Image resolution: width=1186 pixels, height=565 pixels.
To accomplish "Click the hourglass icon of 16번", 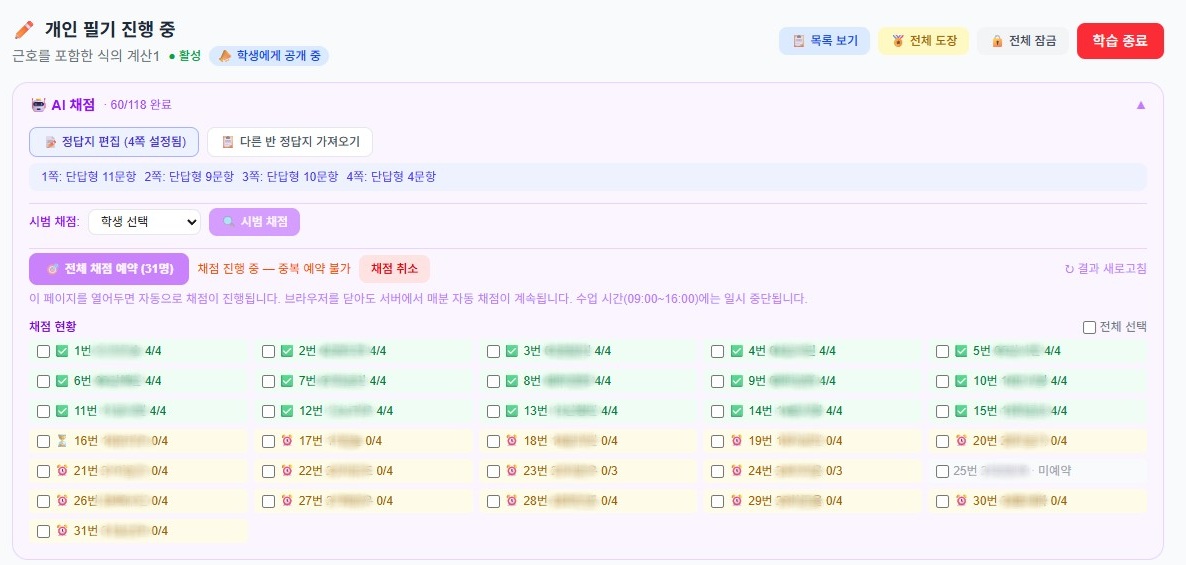I will click(x=62, y=441).
